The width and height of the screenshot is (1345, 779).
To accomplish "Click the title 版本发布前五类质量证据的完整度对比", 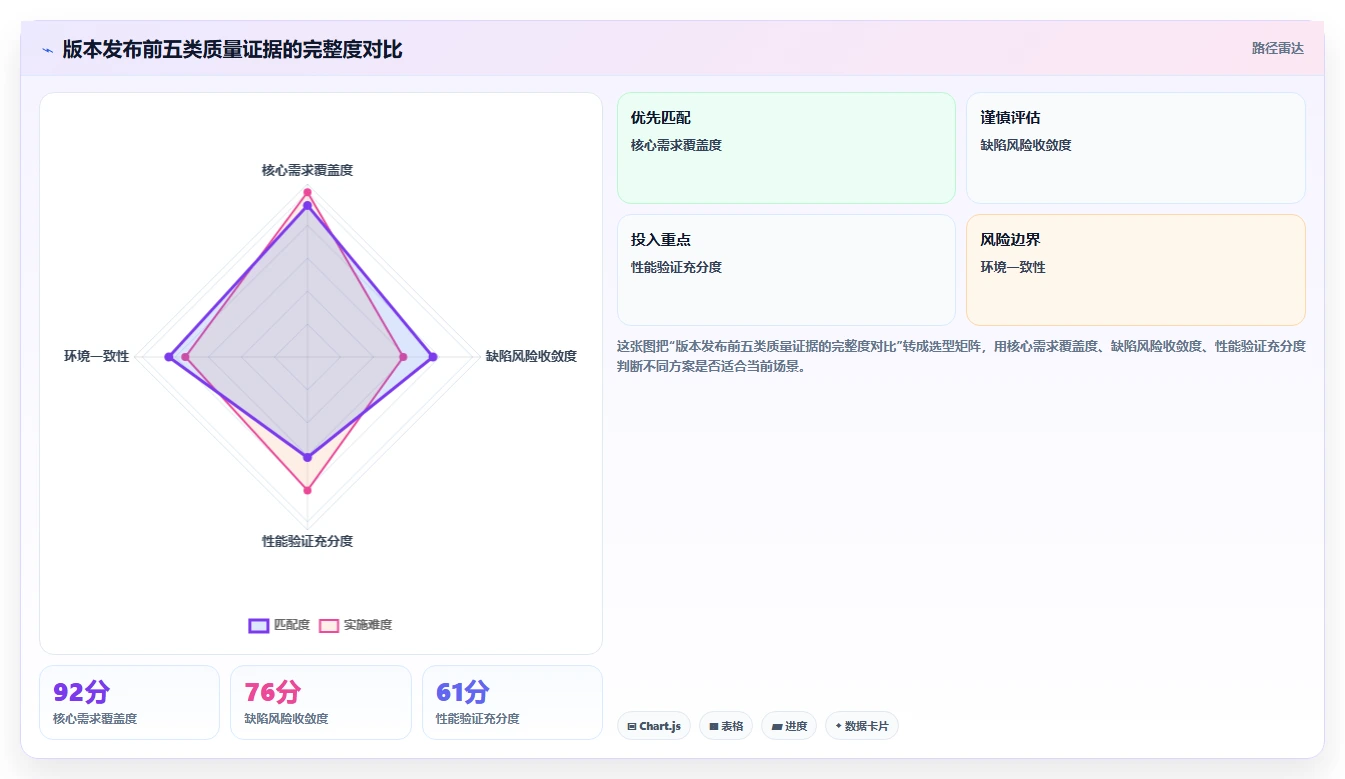I will 232,50.
